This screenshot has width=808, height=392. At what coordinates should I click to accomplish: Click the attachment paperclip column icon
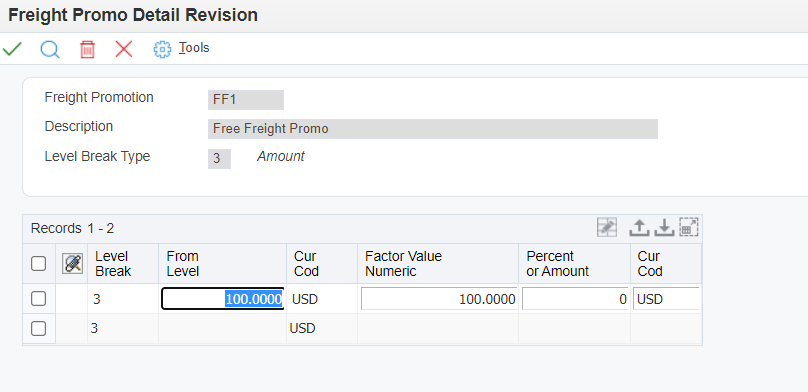click(x=72, y=264)
